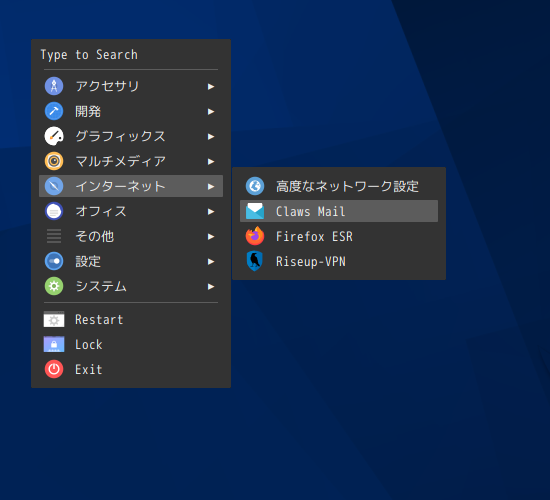550x500 pixels.
Task: Expand the オフィス submenu arrow
Action: pyautogui.click(x=211, y=211)
